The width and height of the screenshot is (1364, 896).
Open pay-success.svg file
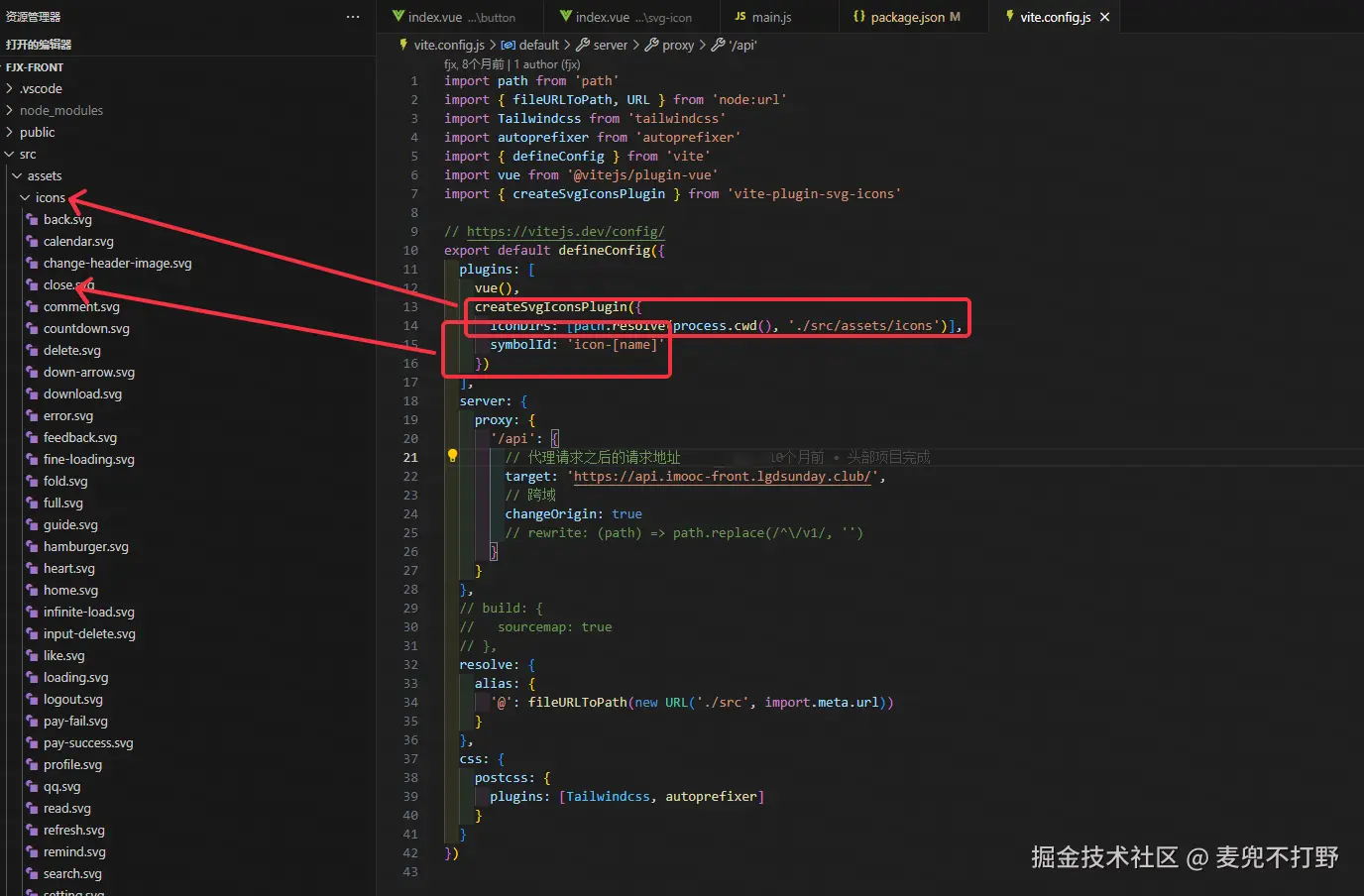pyautogui.click(x=88, y=742)
